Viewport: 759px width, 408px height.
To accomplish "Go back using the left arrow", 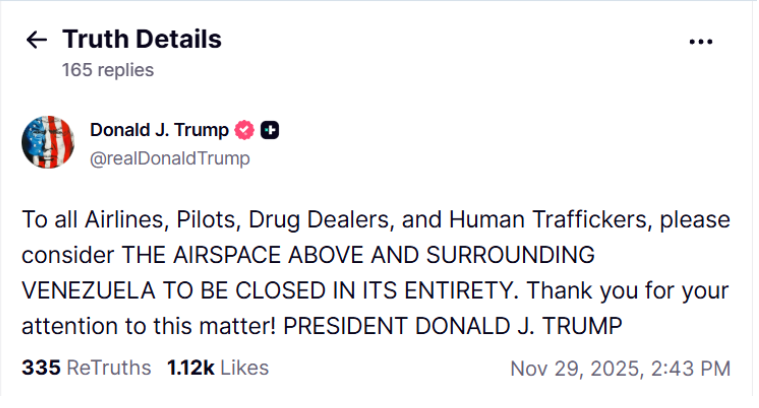I will pos(37,40).
